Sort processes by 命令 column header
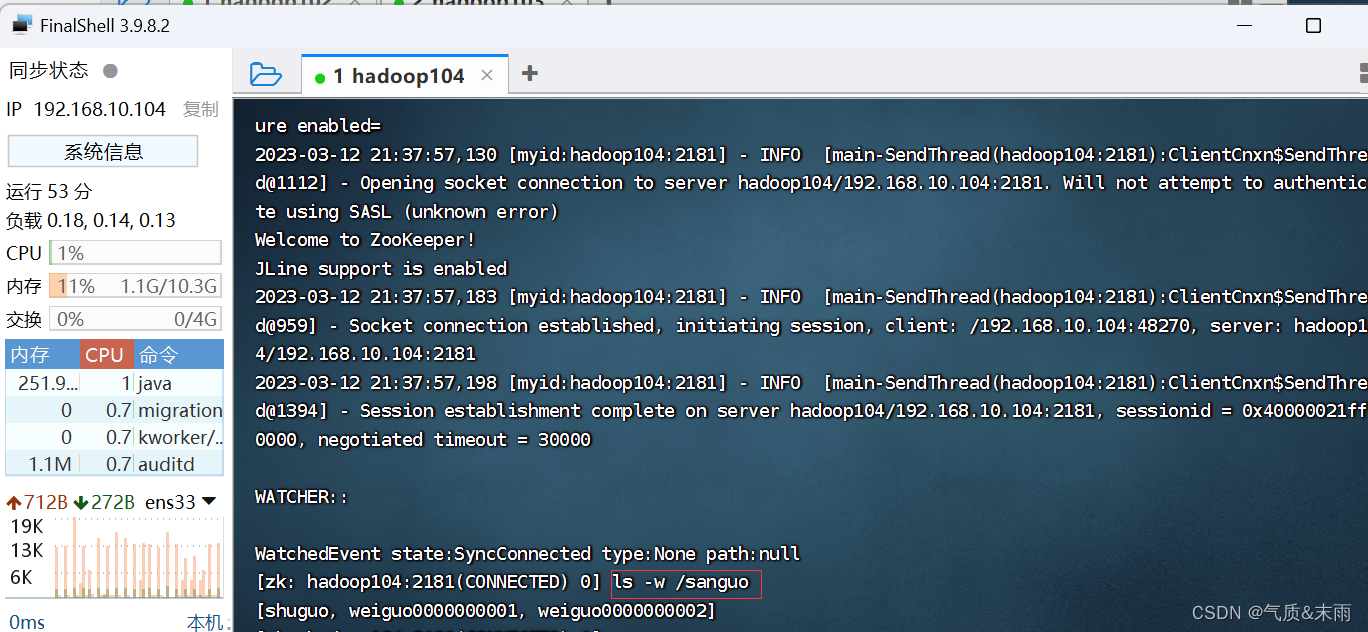Image resolution: width=1368 pixels, height=632 pixels. tap(178, 355)
